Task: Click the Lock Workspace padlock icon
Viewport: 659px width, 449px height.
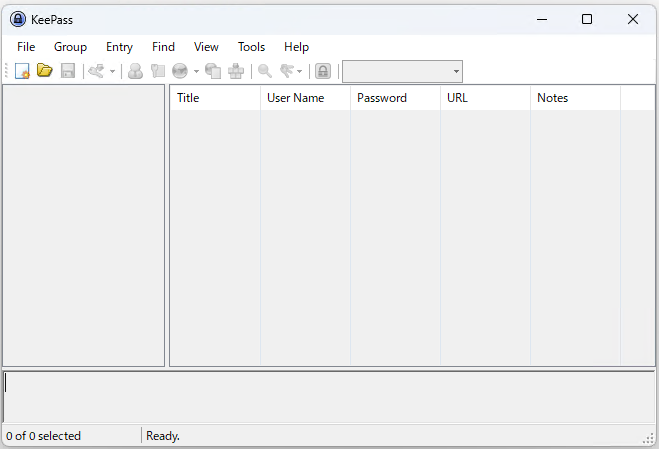Action: pos(323,71)
